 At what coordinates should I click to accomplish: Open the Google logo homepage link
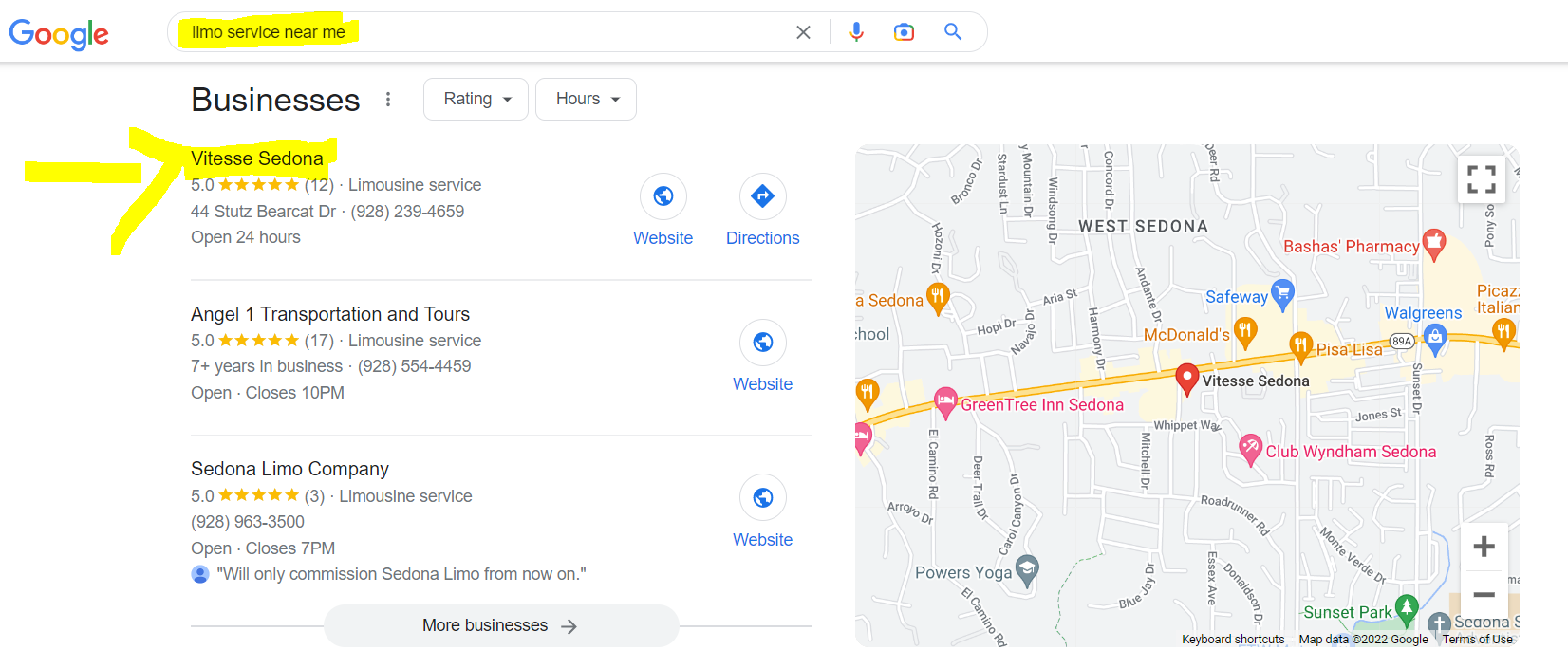tap(59, 34)
